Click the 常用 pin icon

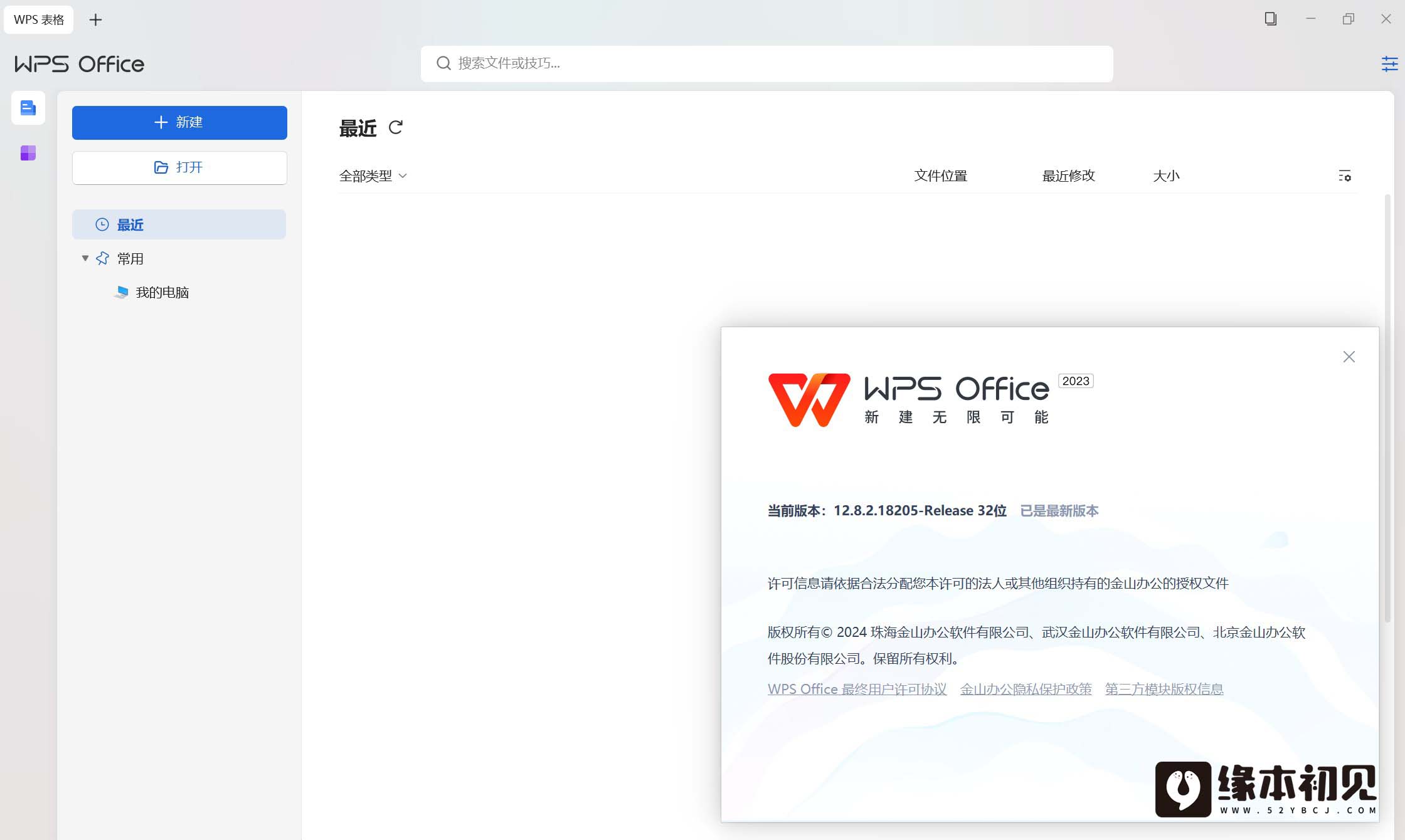102,258
